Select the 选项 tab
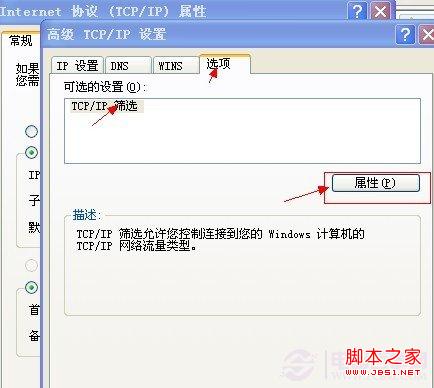 tap(225, 64)
